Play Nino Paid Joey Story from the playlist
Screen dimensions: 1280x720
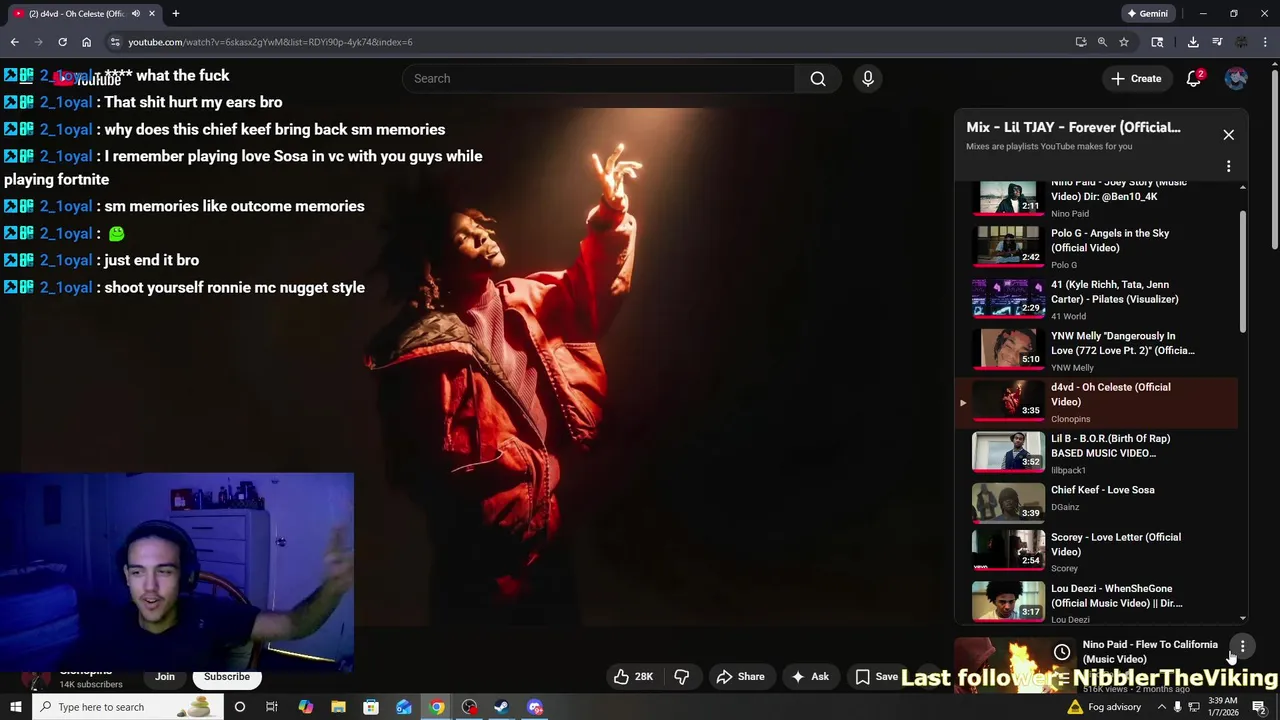1097,198
